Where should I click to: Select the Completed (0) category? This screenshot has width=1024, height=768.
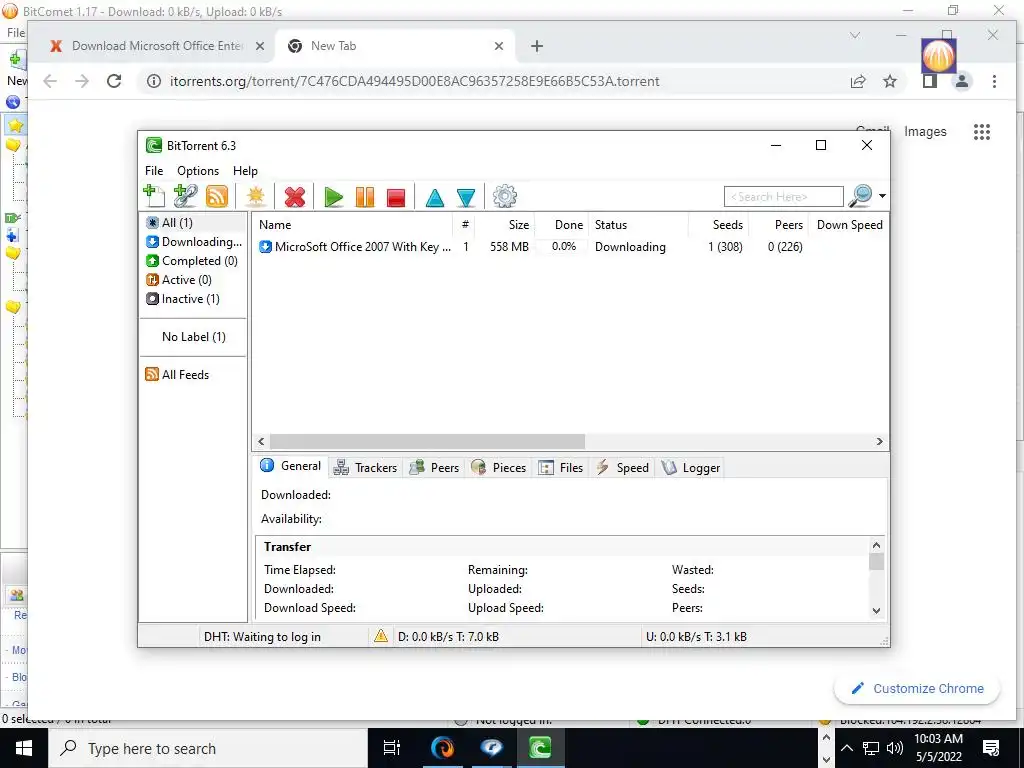[x=191, y=261]
